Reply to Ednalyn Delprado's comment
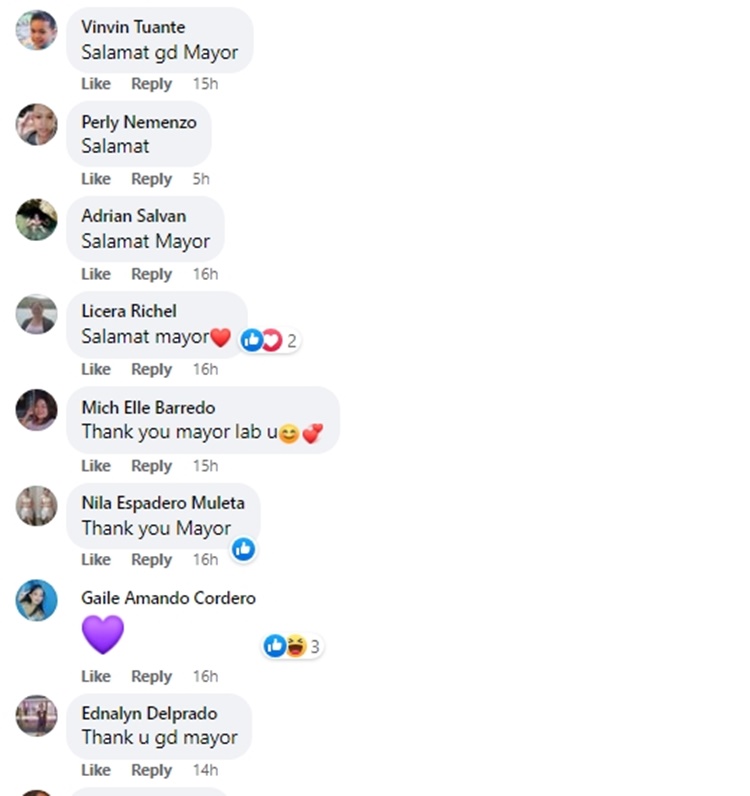Screen dimensions: 750x796 click(x=151, y=770)
